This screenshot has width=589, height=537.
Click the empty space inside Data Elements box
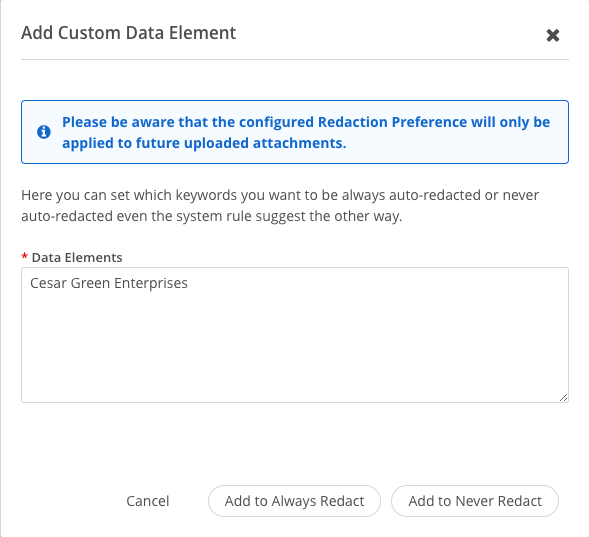tap(295, 349)
